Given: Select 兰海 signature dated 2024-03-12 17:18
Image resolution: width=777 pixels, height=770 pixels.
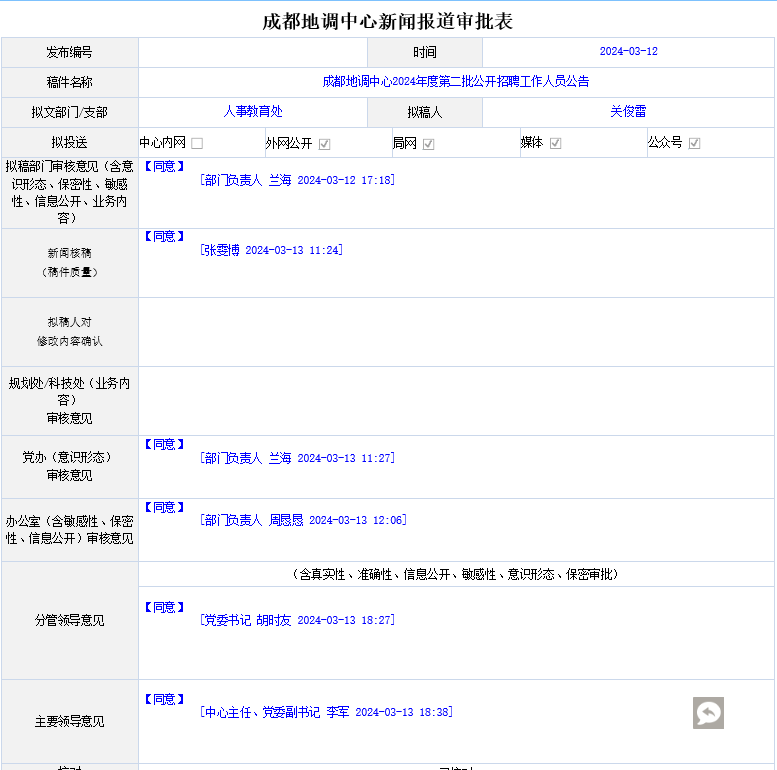Looking at the screenshot, I should tap(297, 181).
